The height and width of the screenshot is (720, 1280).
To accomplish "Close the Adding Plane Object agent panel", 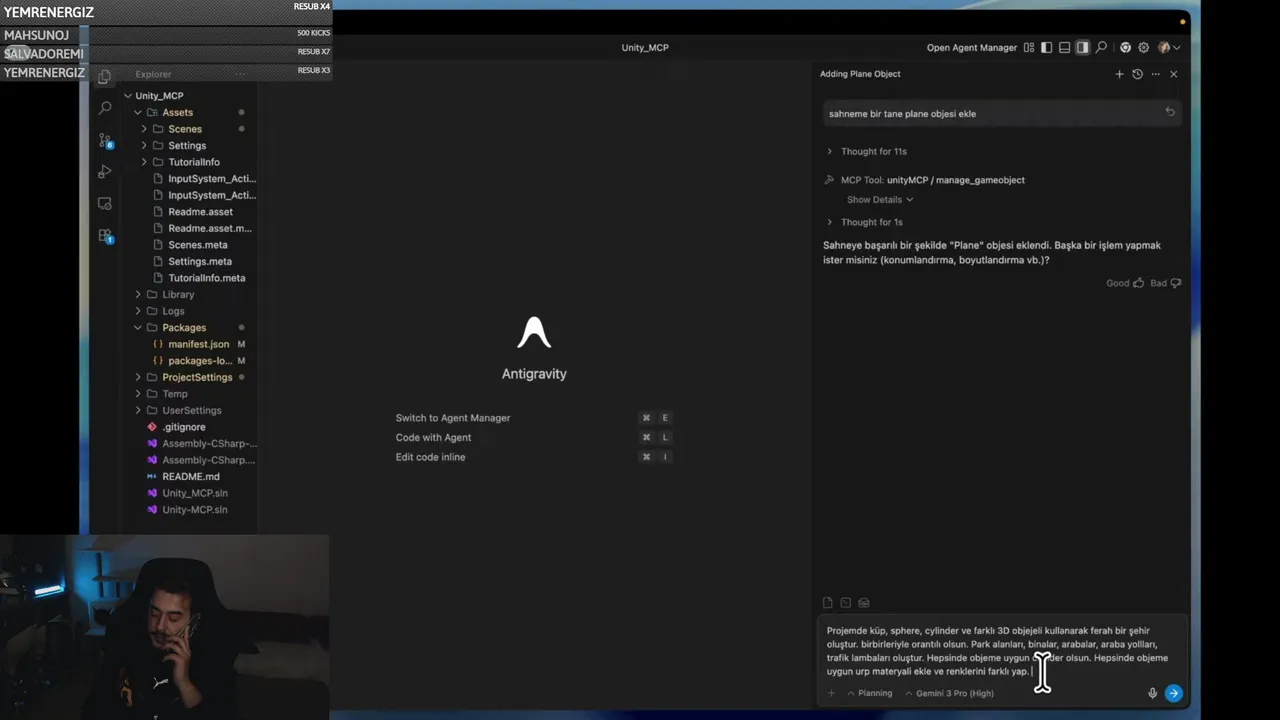I will (x=1174, y=74).
